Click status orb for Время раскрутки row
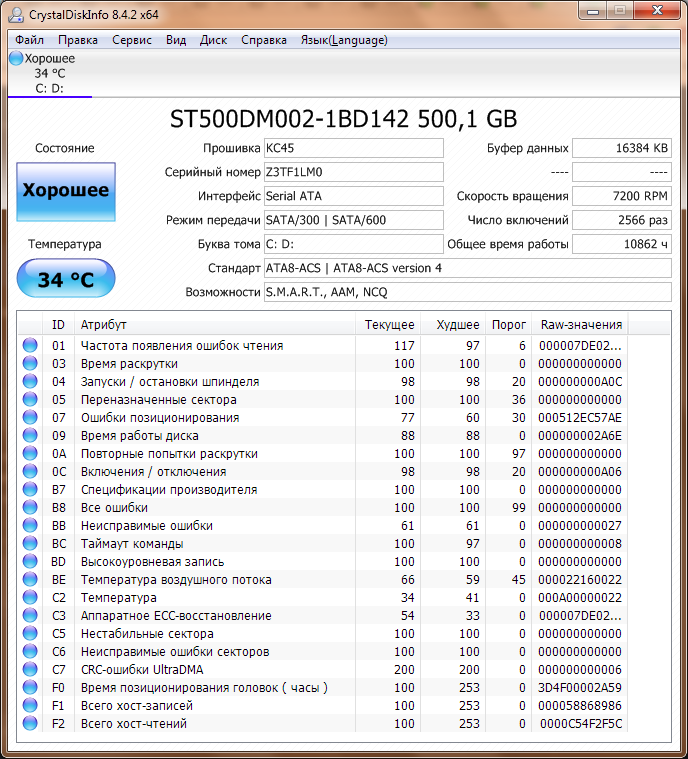Image resolution: width=688 pixels, height=759 pixels. (30, 363)
